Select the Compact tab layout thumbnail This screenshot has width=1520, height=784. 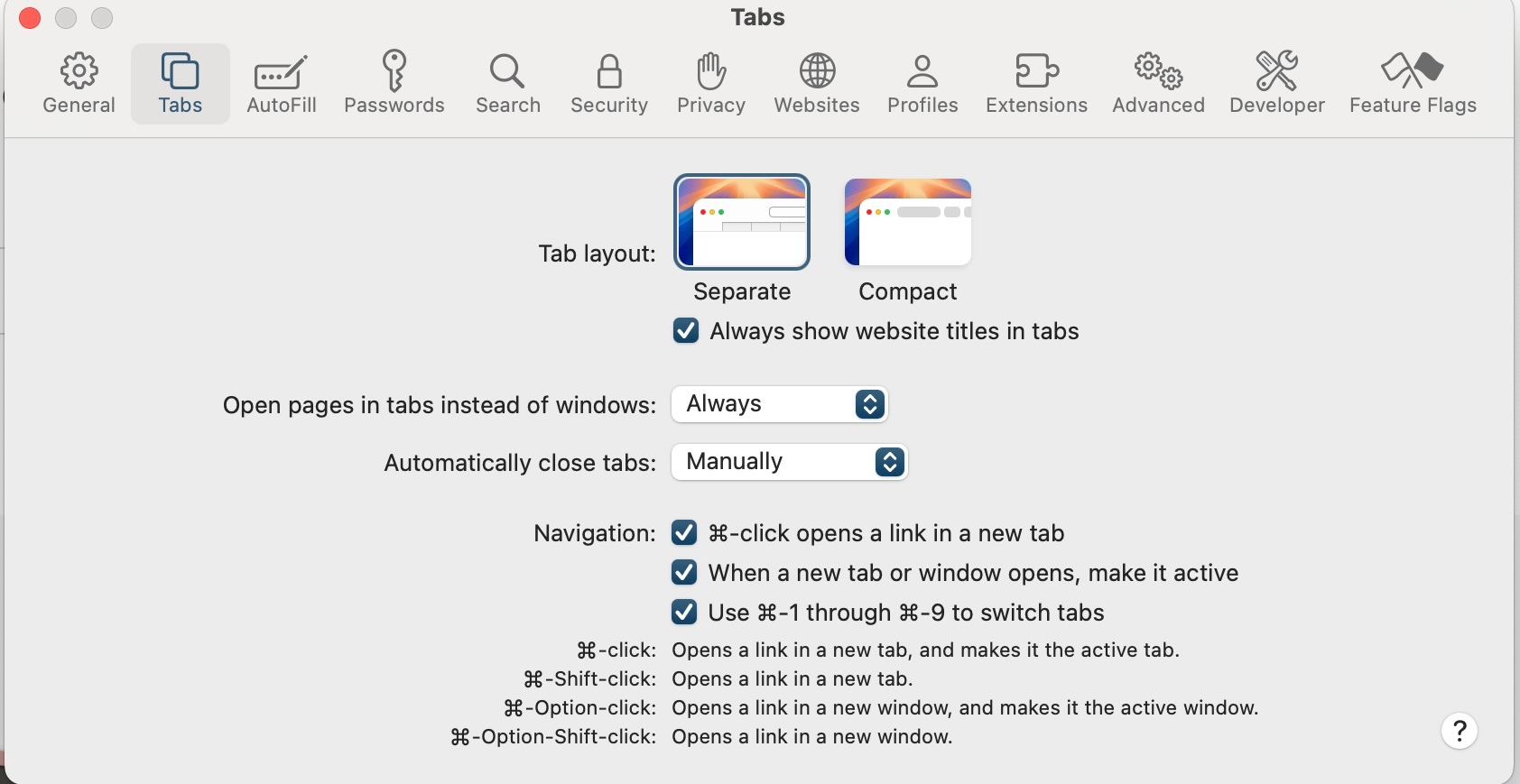tap(907, 223)
